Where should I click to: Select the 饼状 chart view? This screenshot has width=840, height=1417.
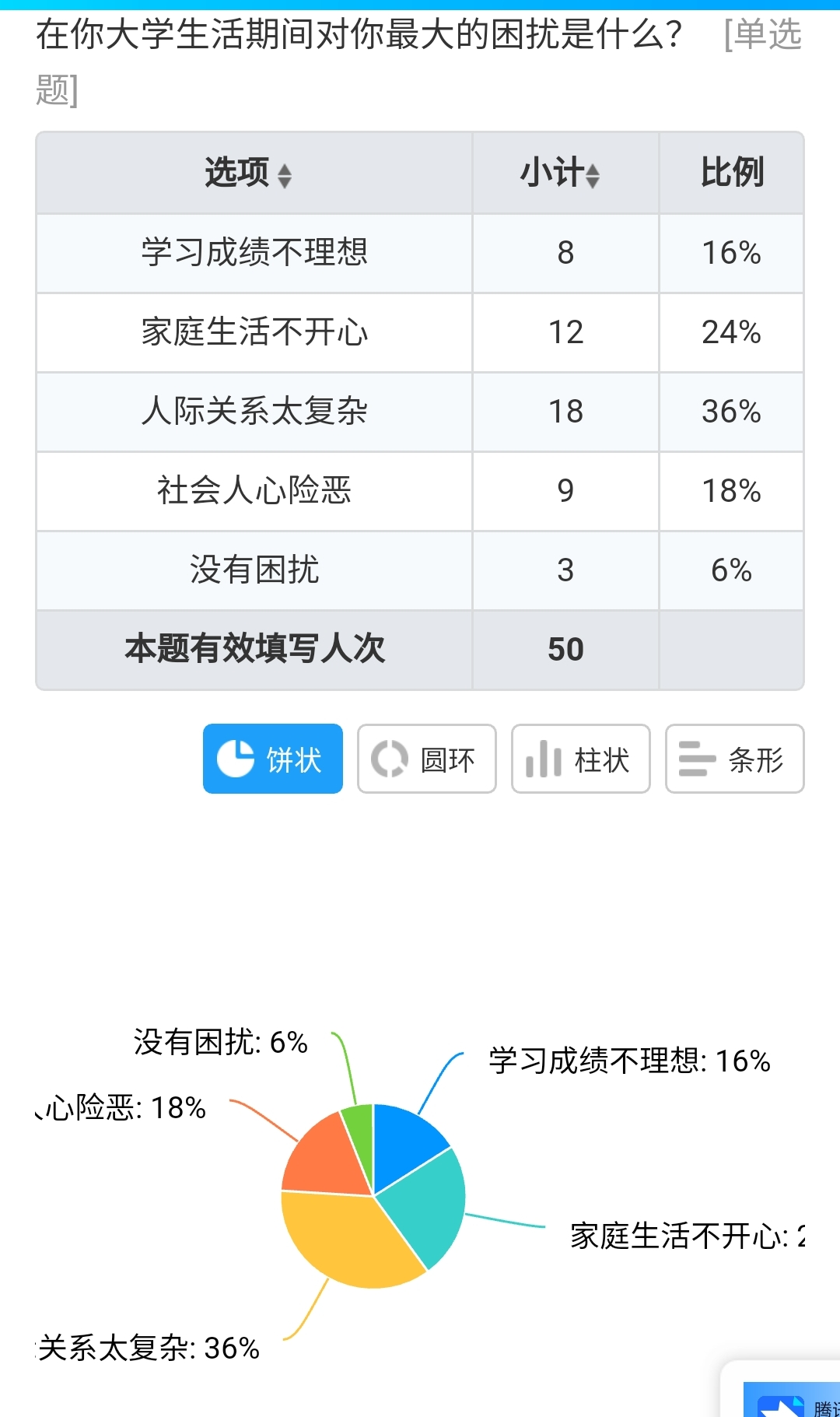tap(272, 759)
